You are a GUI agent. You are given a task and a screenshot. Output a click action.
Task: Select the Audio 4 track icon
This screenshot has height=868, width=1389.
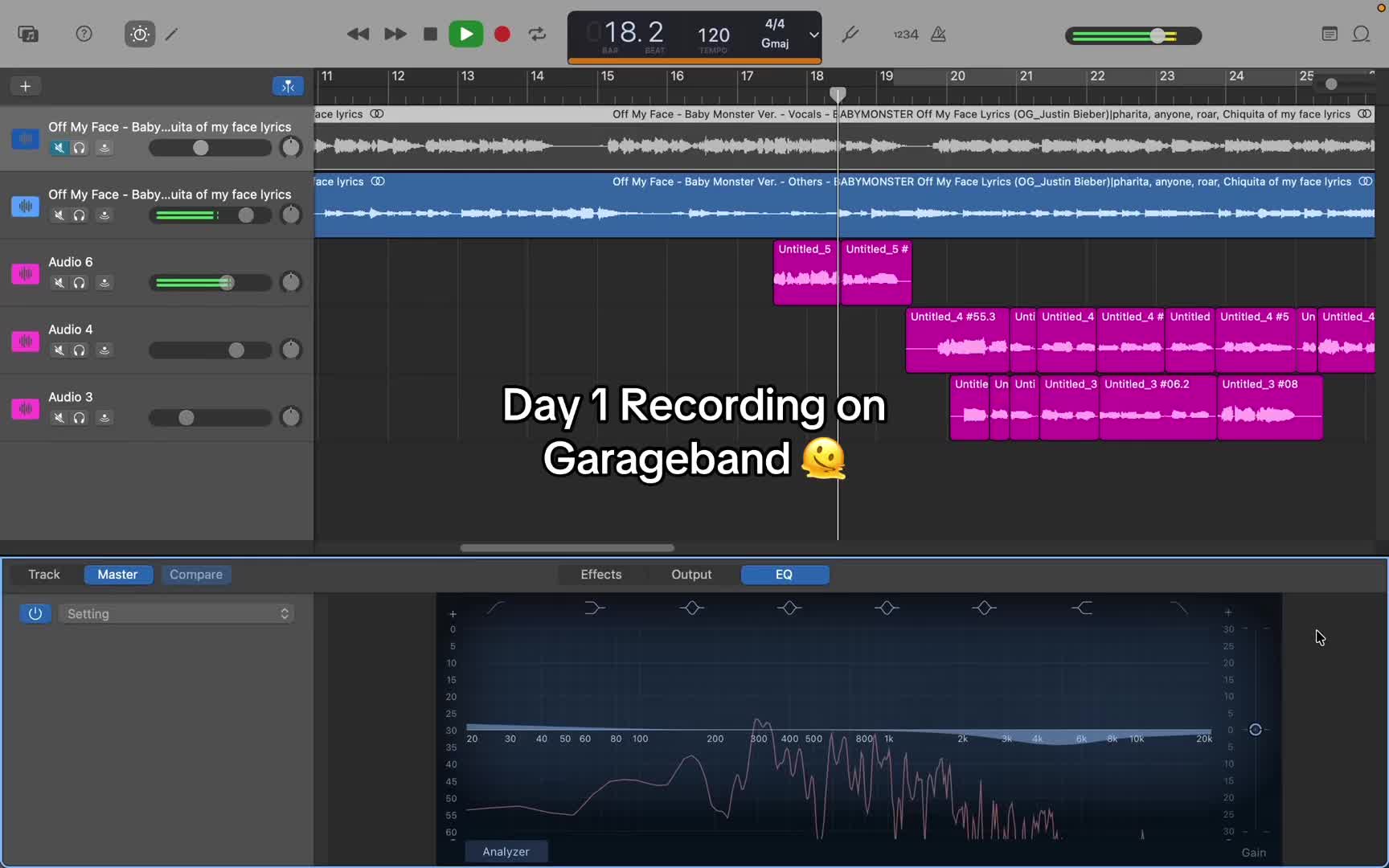click(x=25, y=341)
